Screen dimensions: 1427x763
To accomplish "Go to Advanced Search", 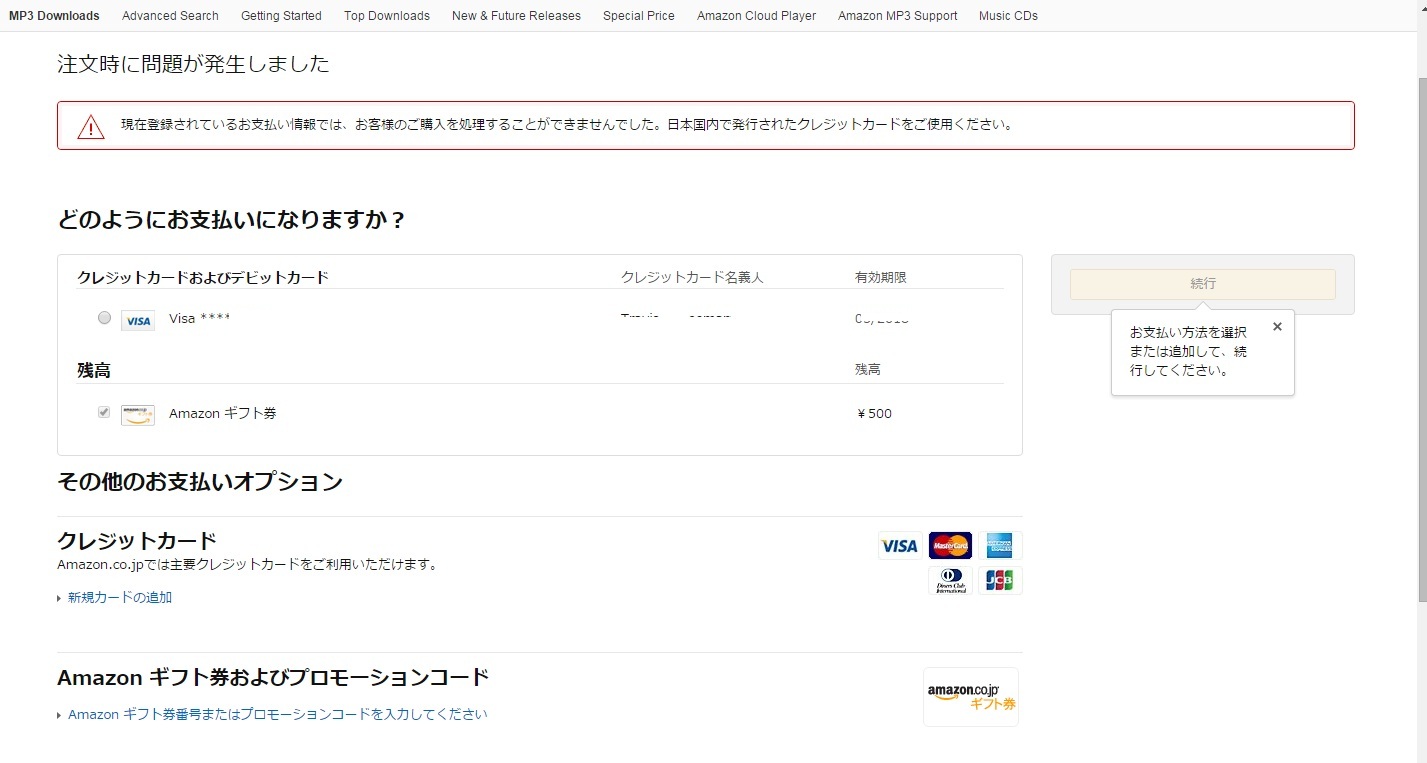I will pyautogui.click(x=170, y=16).
